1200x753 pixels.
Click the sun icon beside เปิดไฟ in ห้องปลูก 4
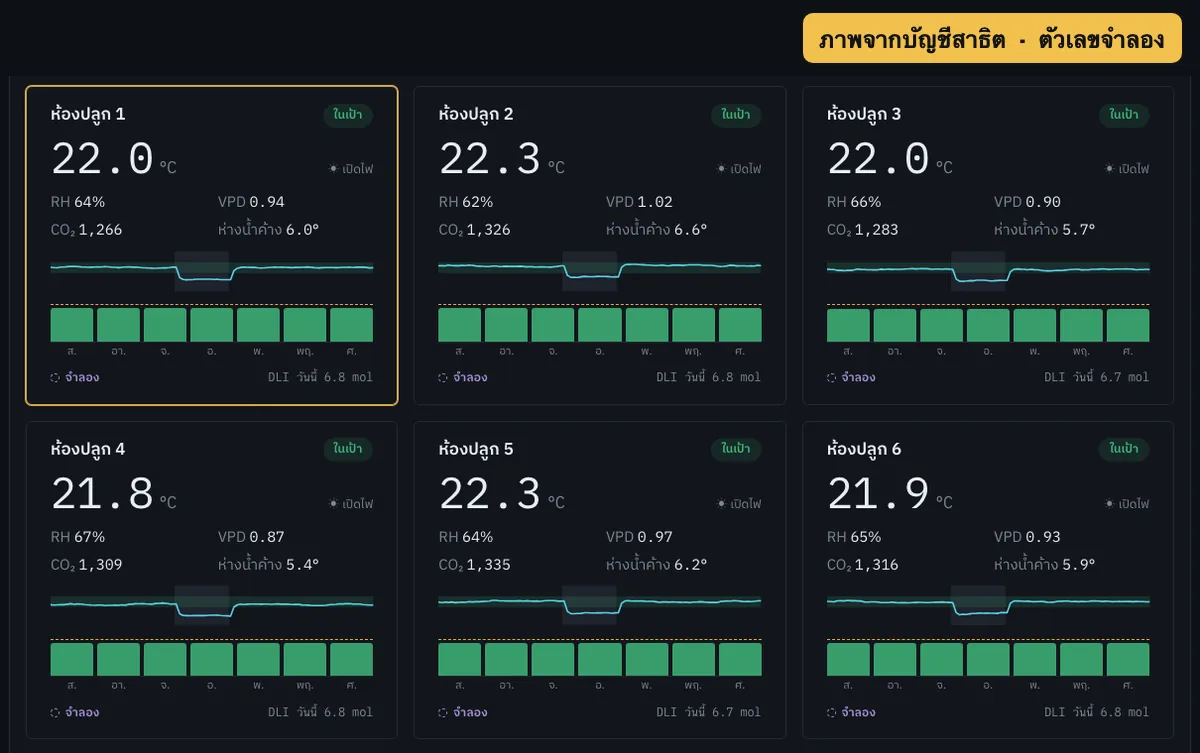click(334, 504)
